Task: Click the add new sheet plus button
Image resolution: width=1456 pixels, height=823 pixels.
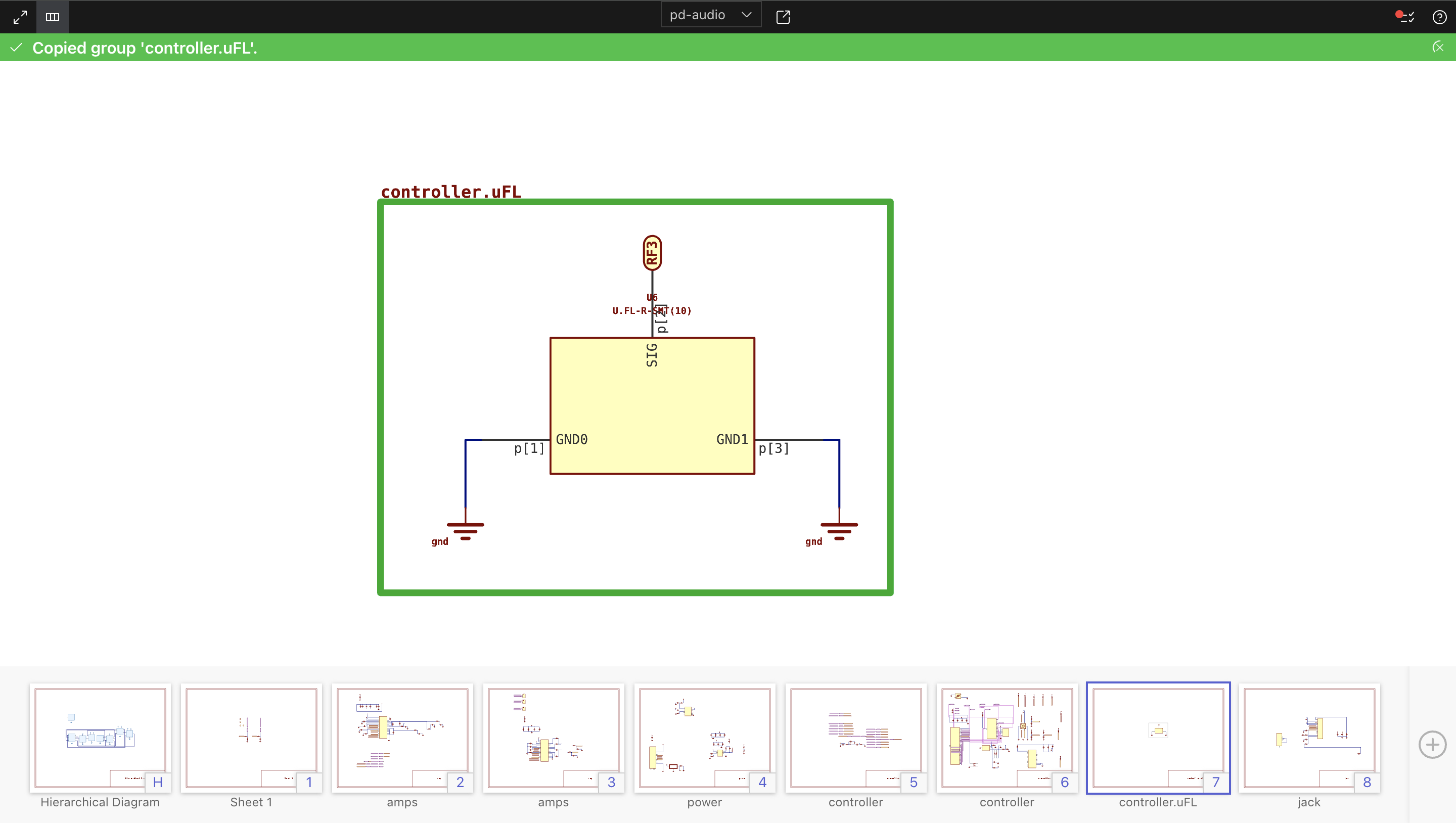Action: pyautogui.click(x=1432, y=745)
